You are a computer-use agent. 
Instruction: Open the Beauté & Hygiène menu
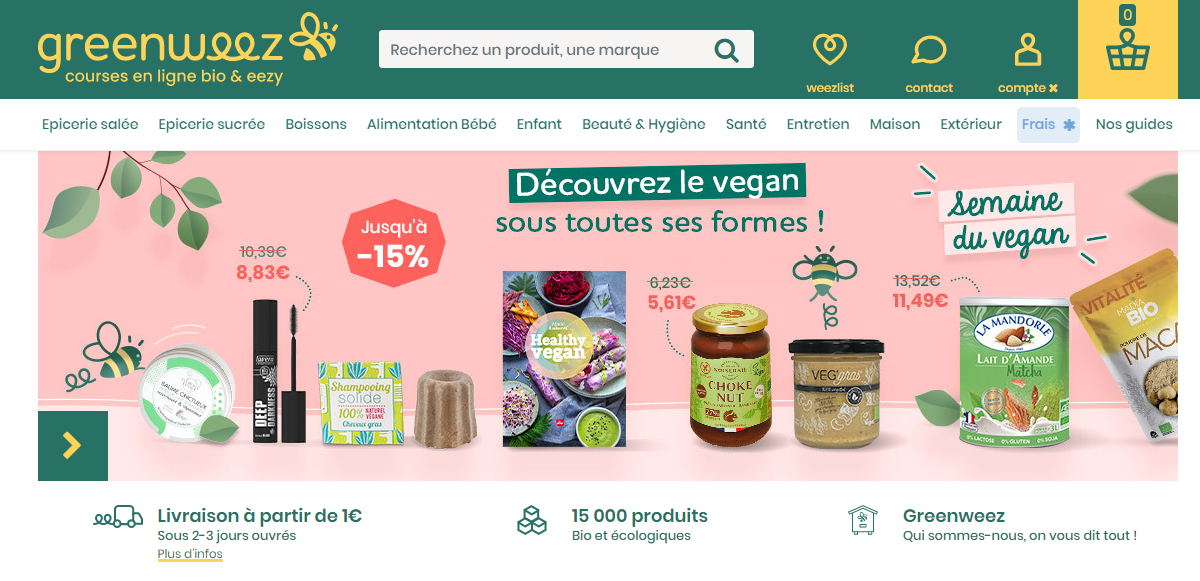pyautogui.click(x=644, y=124)
